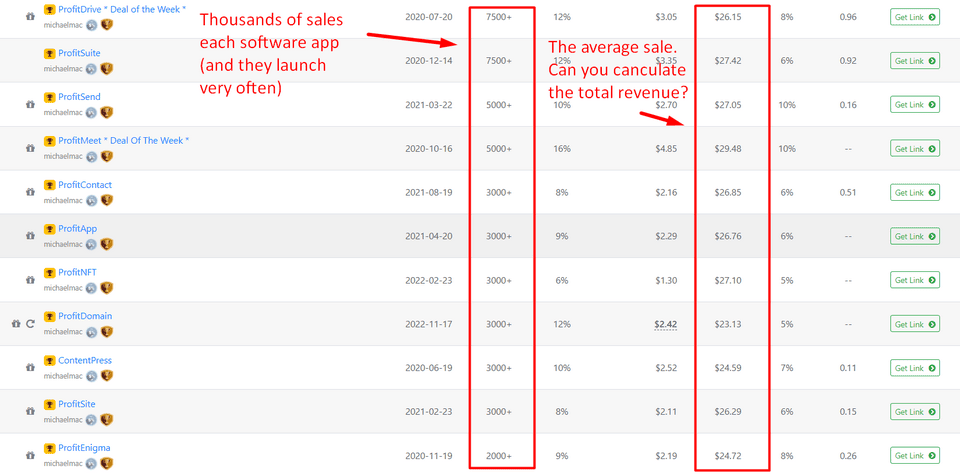960x475 pixels.
Task: Click the 2000+ sales value for ProfitEnigma
Action: click(499, 456)
